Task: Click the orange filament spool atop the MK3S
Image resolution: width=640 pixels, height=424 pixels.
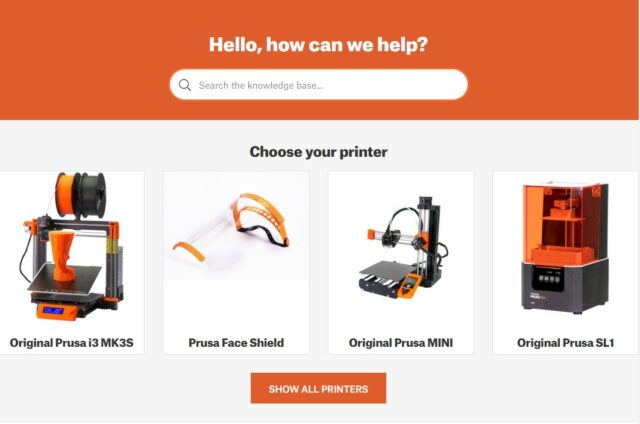Action: (67, 194)
